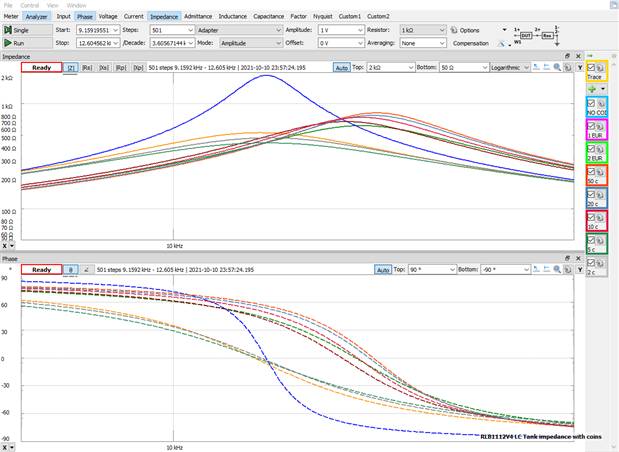Open the Resistor 1 kΩ dropdown
This screenshot has height=452, width=619.
pos(420,31)
